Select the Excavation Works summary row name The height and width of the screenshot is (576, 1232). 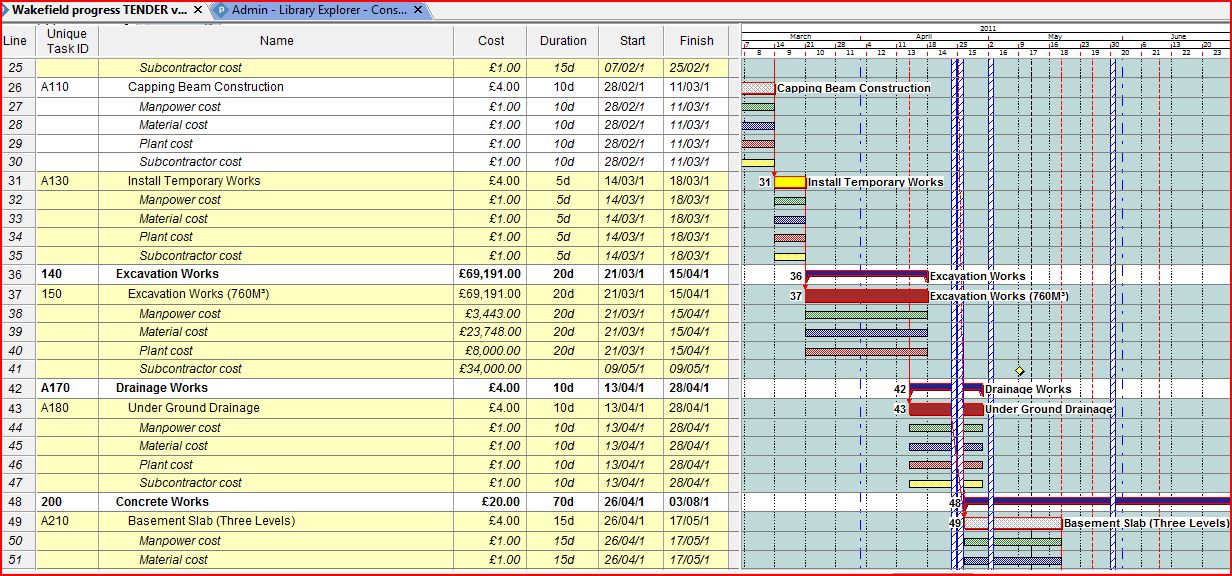point(167,274)
